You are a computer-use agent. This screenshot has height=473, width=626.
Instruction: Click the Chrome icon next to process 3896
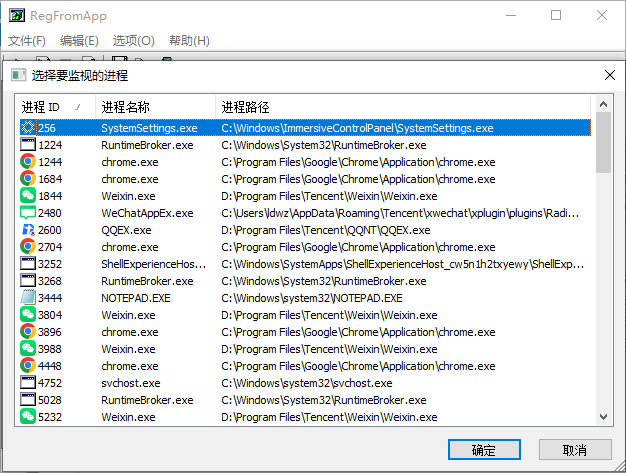coord(28,332)
